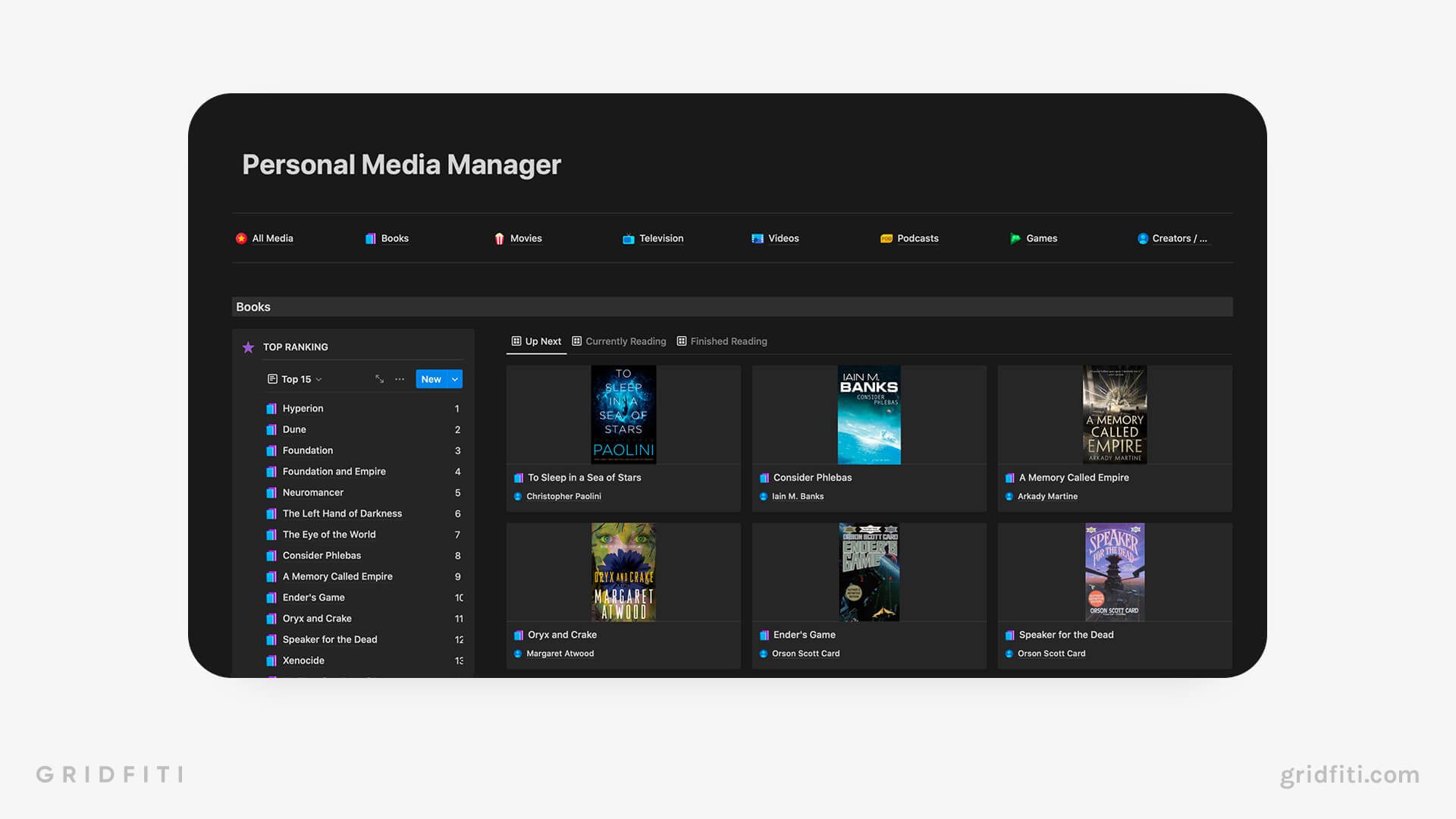This screenshot has width=1456, height=819.
Task: Click the book icon beside Xenocide
Action: pos(271,661)
